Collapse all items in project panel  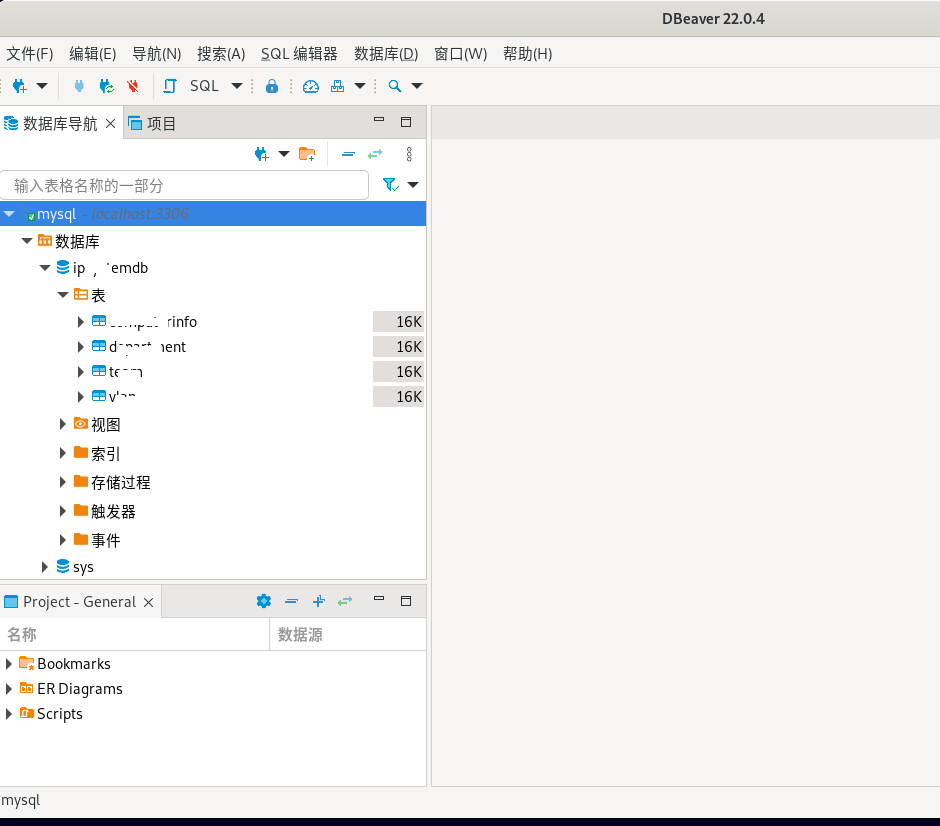tap(291, 601)
